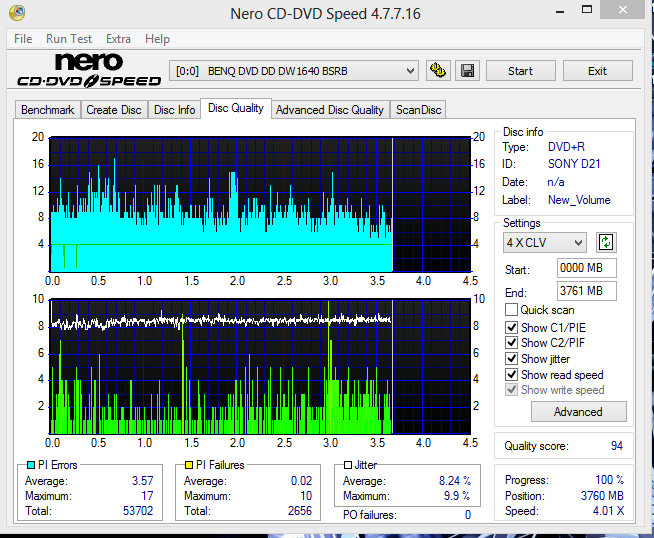654x538 pixels.
Task: Open the BENQ DVD drive dropdown
Action: [x=294, y=71]
